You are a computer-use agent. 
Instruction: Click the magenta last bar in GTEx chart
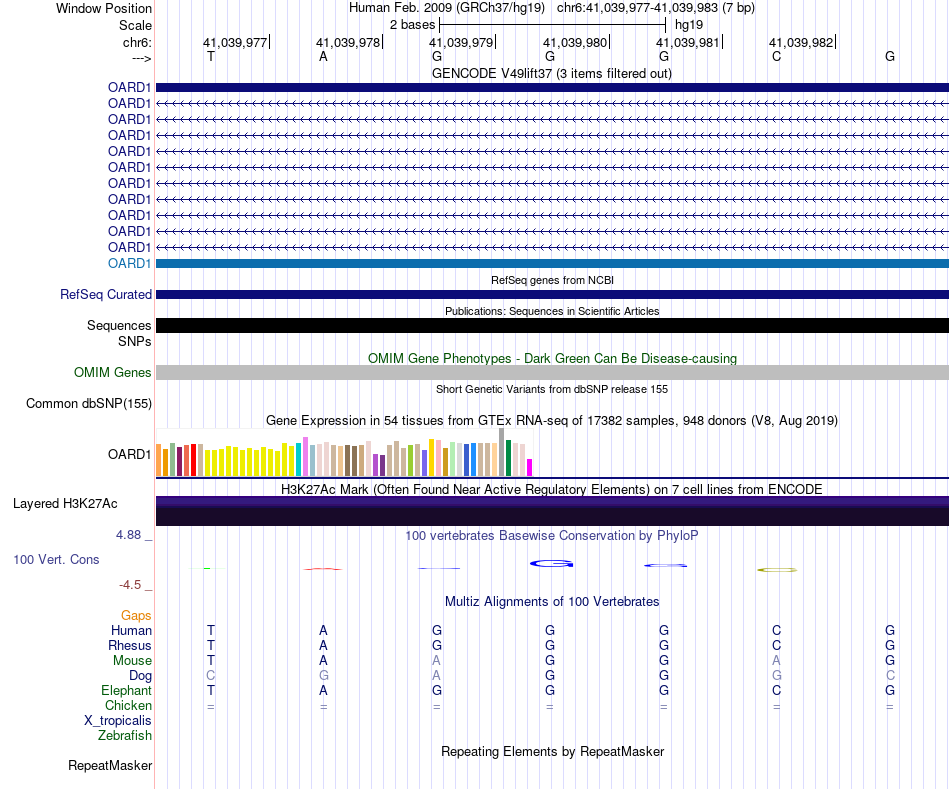click(x=530, y=467)
